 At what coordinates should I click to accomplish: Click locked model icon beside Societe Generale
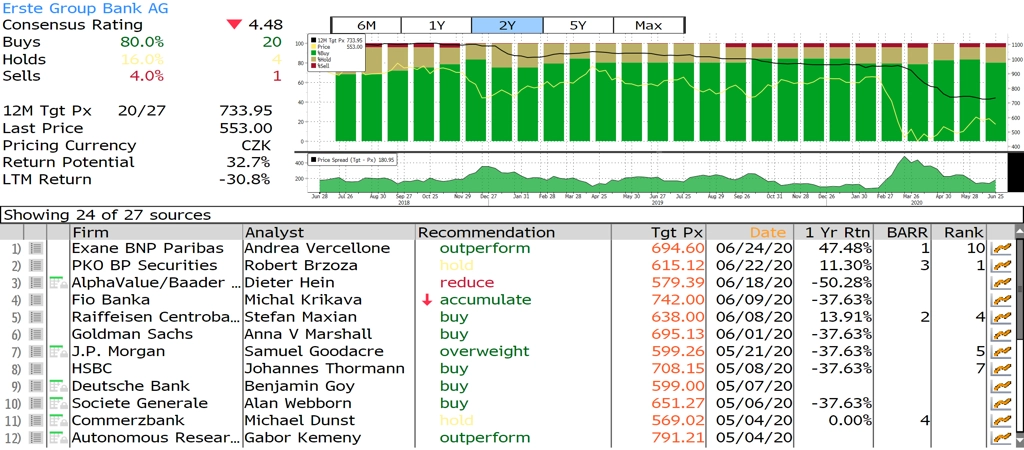click(59, 404)
